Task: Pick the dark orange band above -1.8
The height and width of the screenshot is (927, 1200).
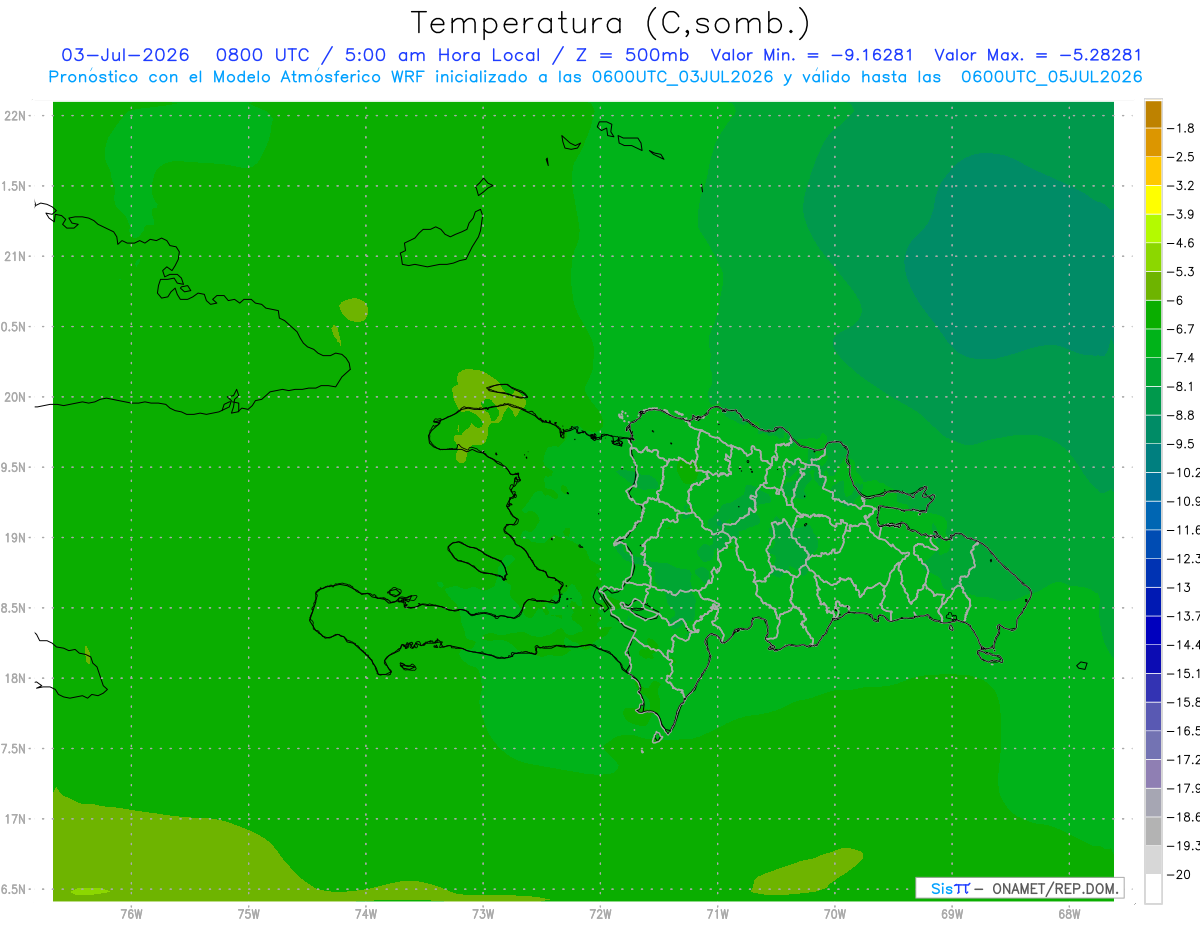Action: point(1153,115)
